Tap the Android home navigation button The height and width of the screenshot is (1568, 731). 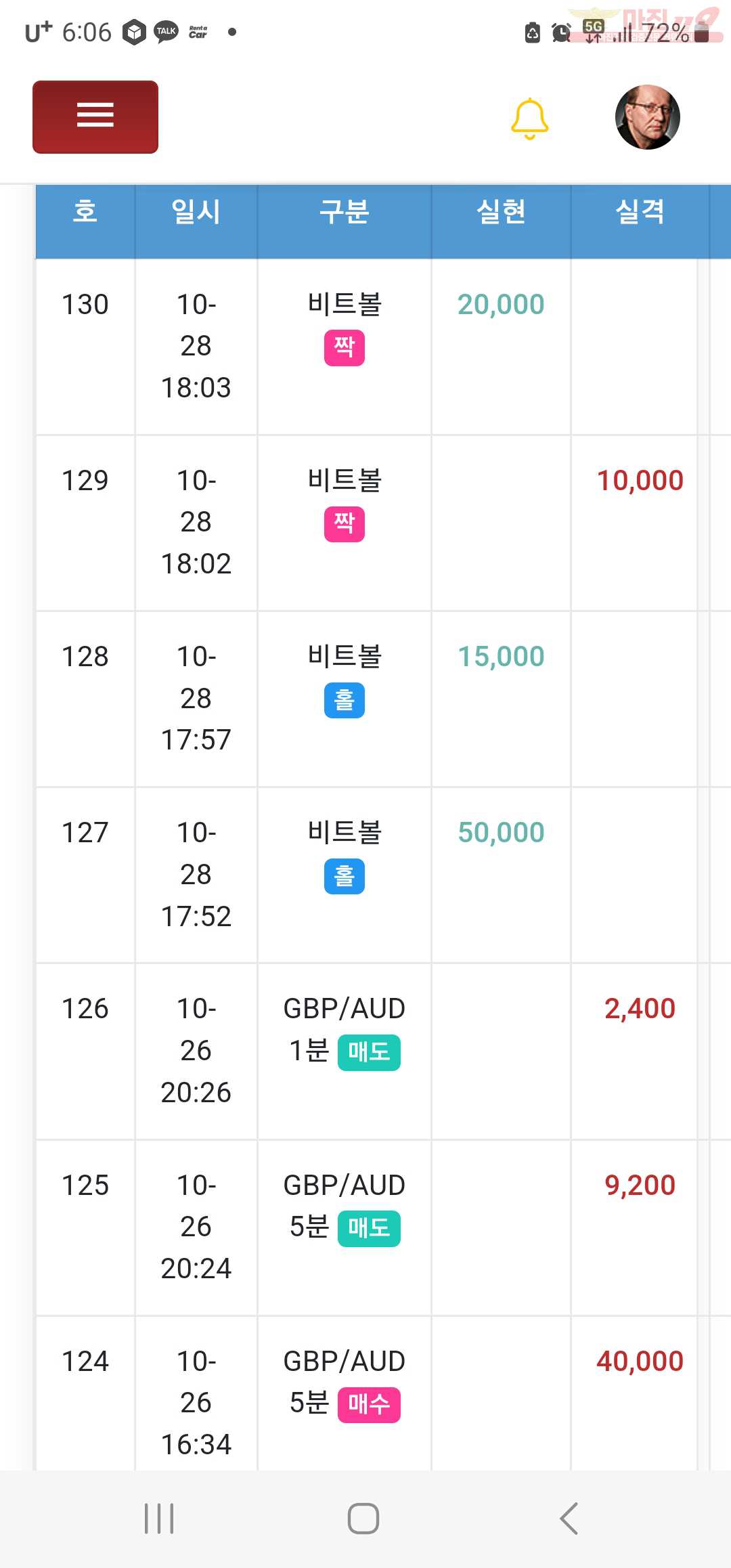(x=363, y=1519)
